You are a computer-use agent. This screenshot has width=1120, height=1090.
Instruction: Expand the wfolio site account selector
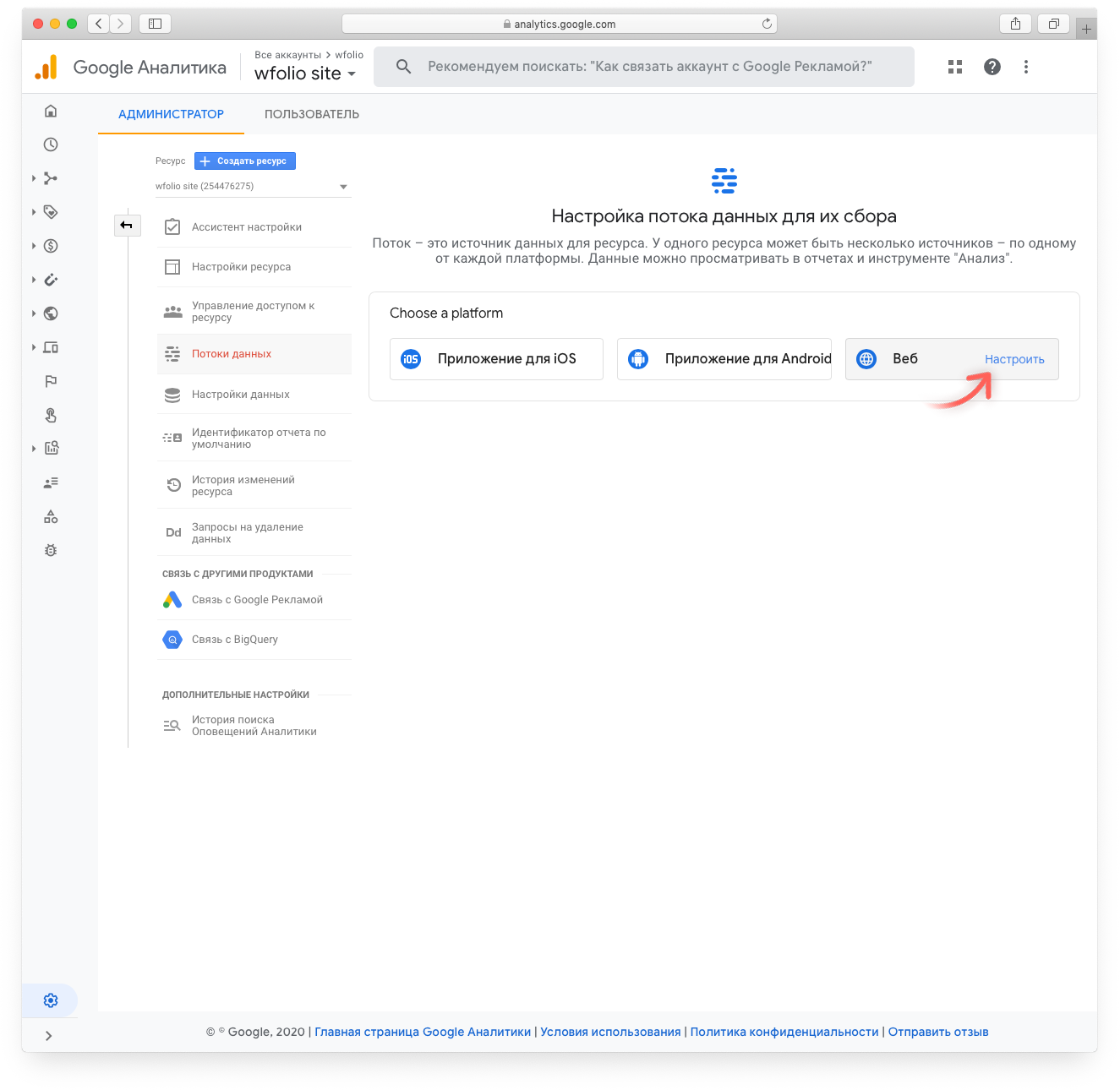(305, 74)
